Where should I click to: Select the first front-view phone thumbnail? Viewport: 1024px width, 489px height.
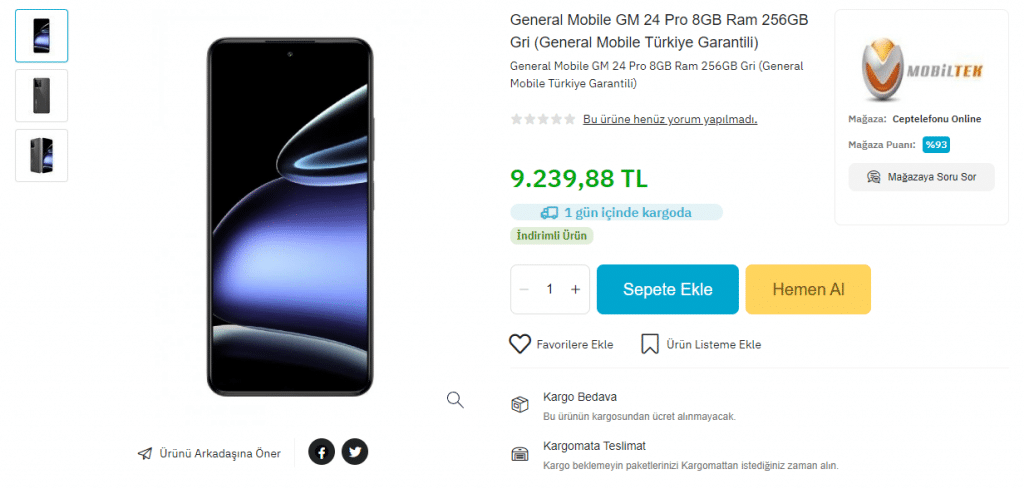pyautogui.click(x=42, y=36)
